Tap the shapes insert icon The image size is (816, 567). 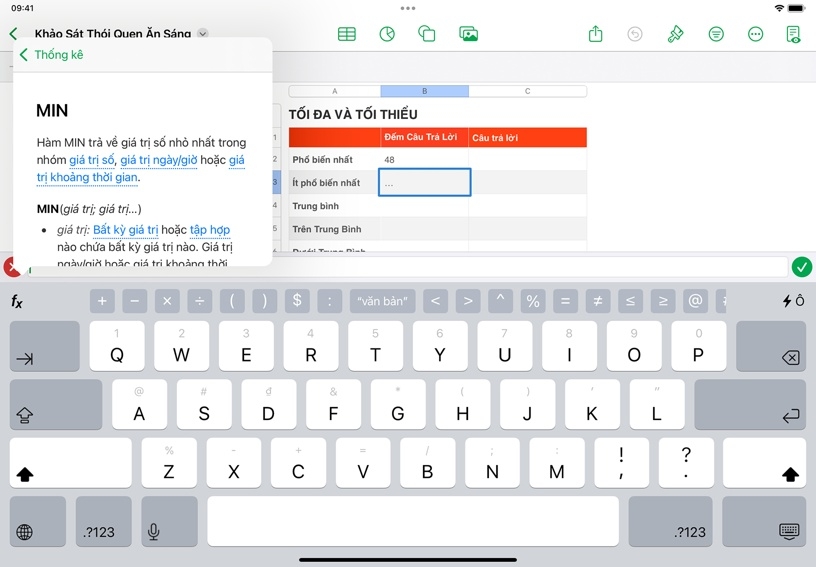pyautogui.click(x=427, y=34)
